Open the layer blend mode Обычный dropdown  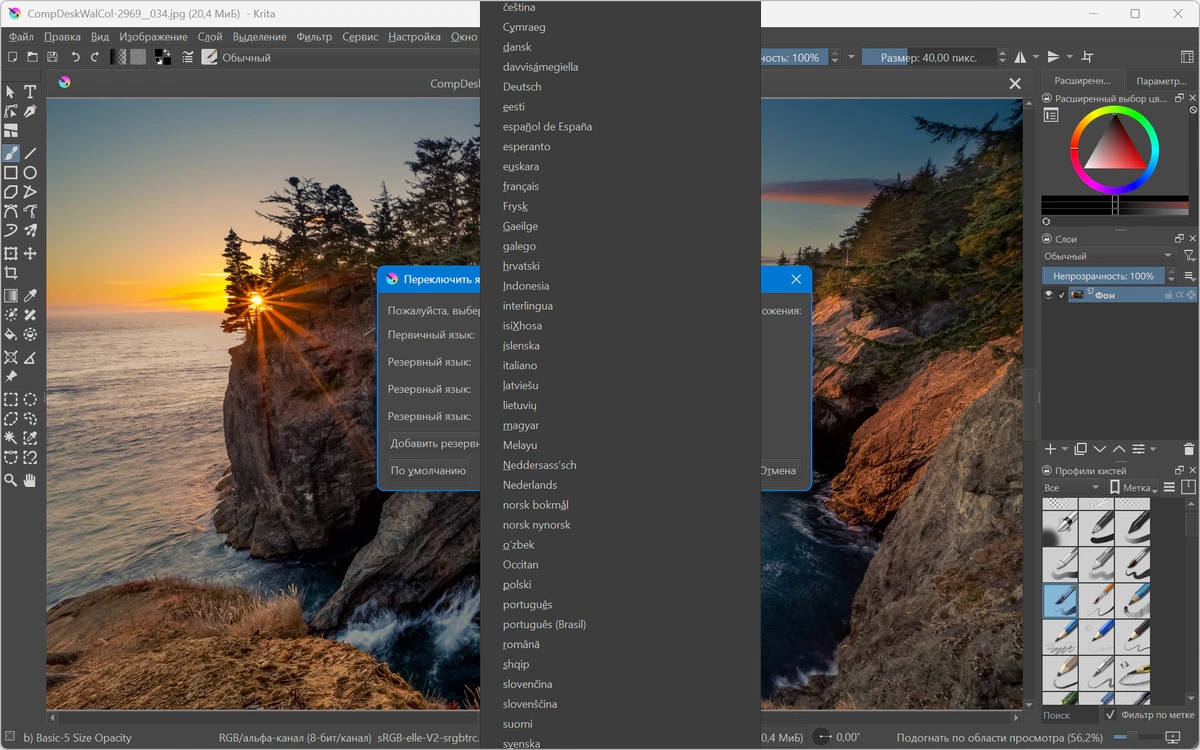1108,256
